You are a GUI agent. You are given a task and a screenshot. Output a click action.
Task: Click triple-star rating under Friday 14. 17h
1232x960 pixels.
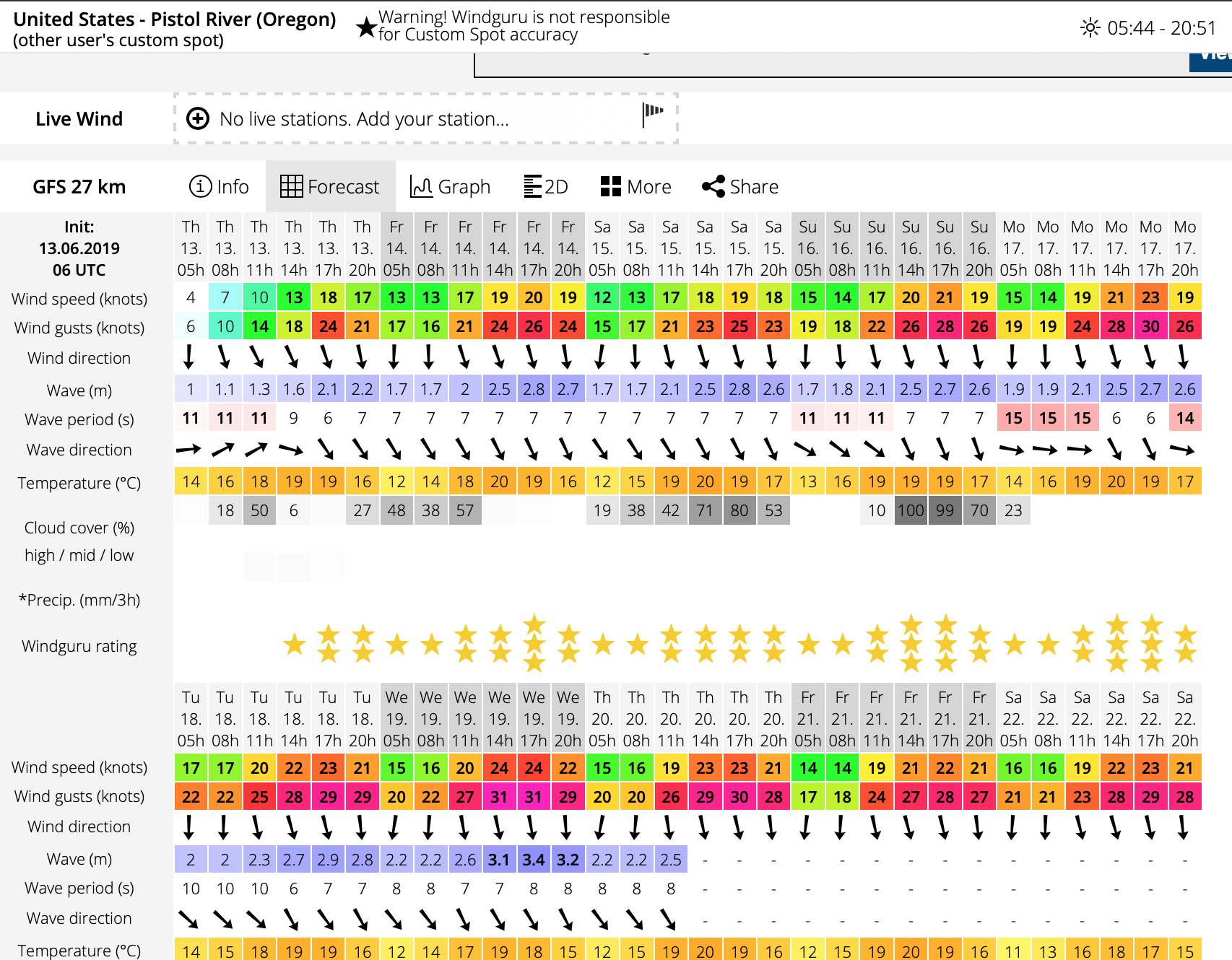point(534,644)
